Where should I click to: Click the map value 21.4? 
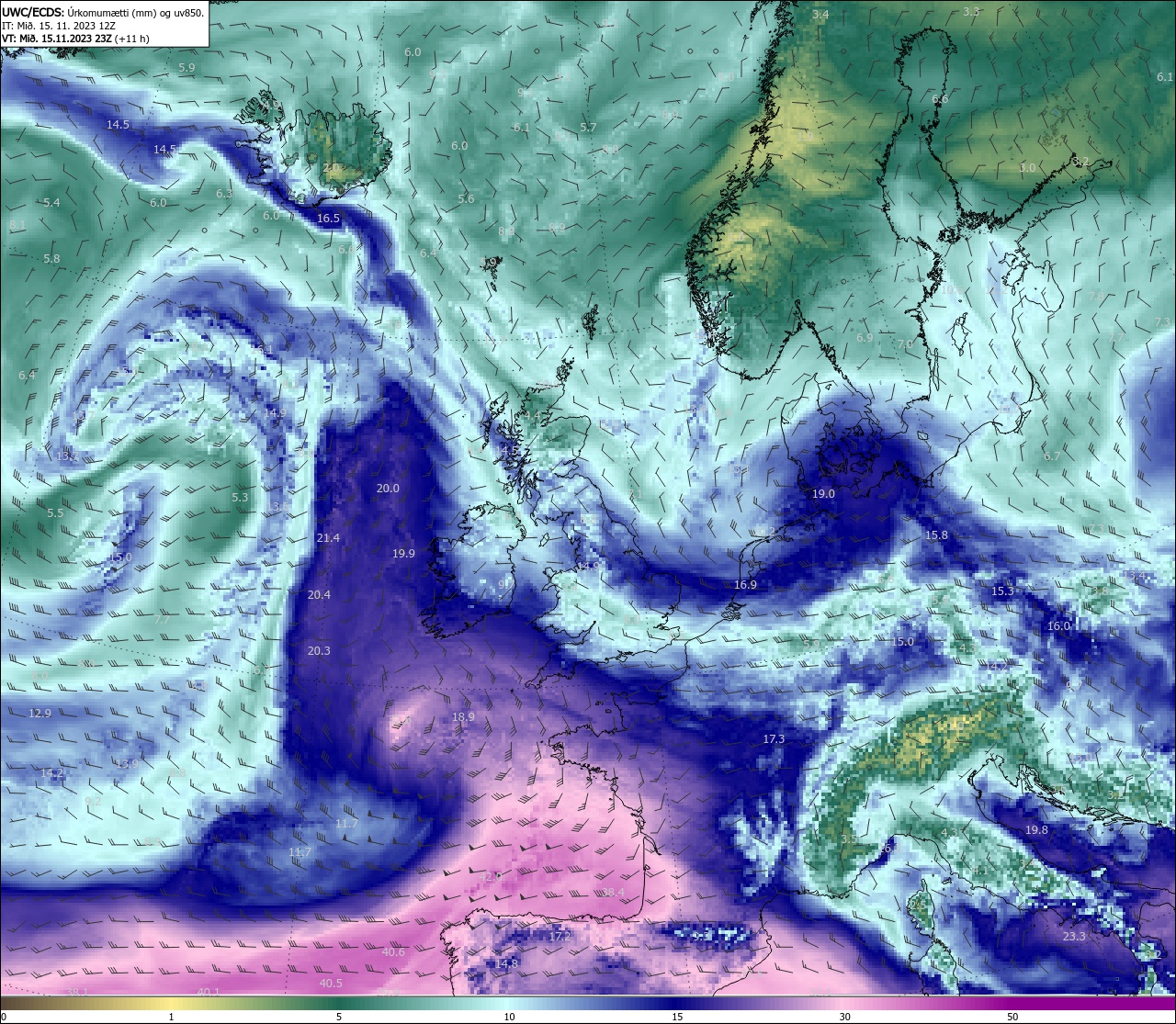328,537
